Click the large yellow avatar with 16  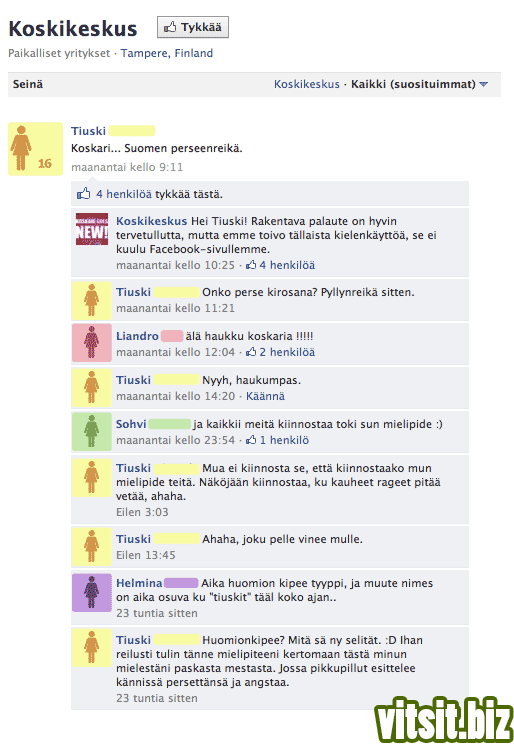(x=36, y=149)
